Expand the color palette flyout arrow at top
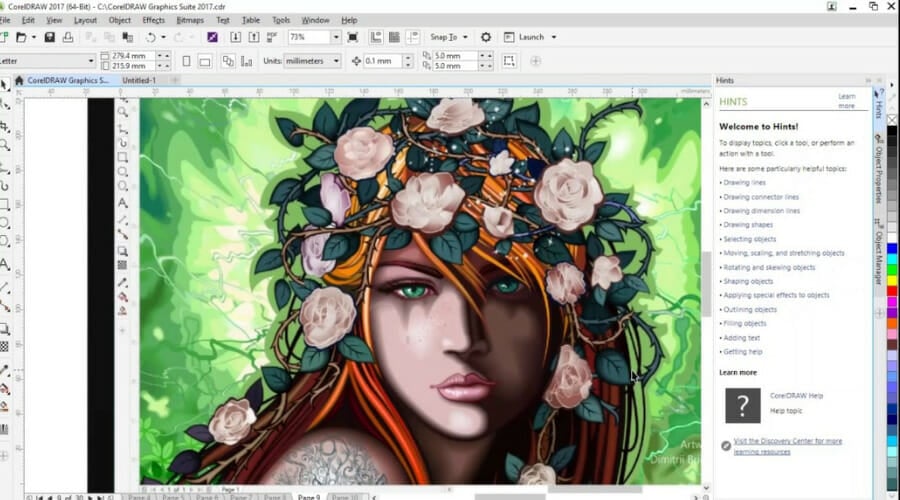The width and height of the screenshot is (900, 500). pos(891,85)
